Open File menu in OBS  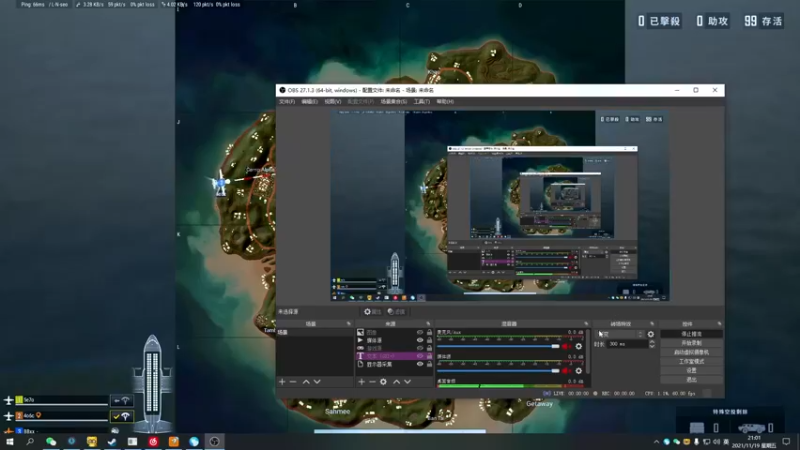[287, 102]
